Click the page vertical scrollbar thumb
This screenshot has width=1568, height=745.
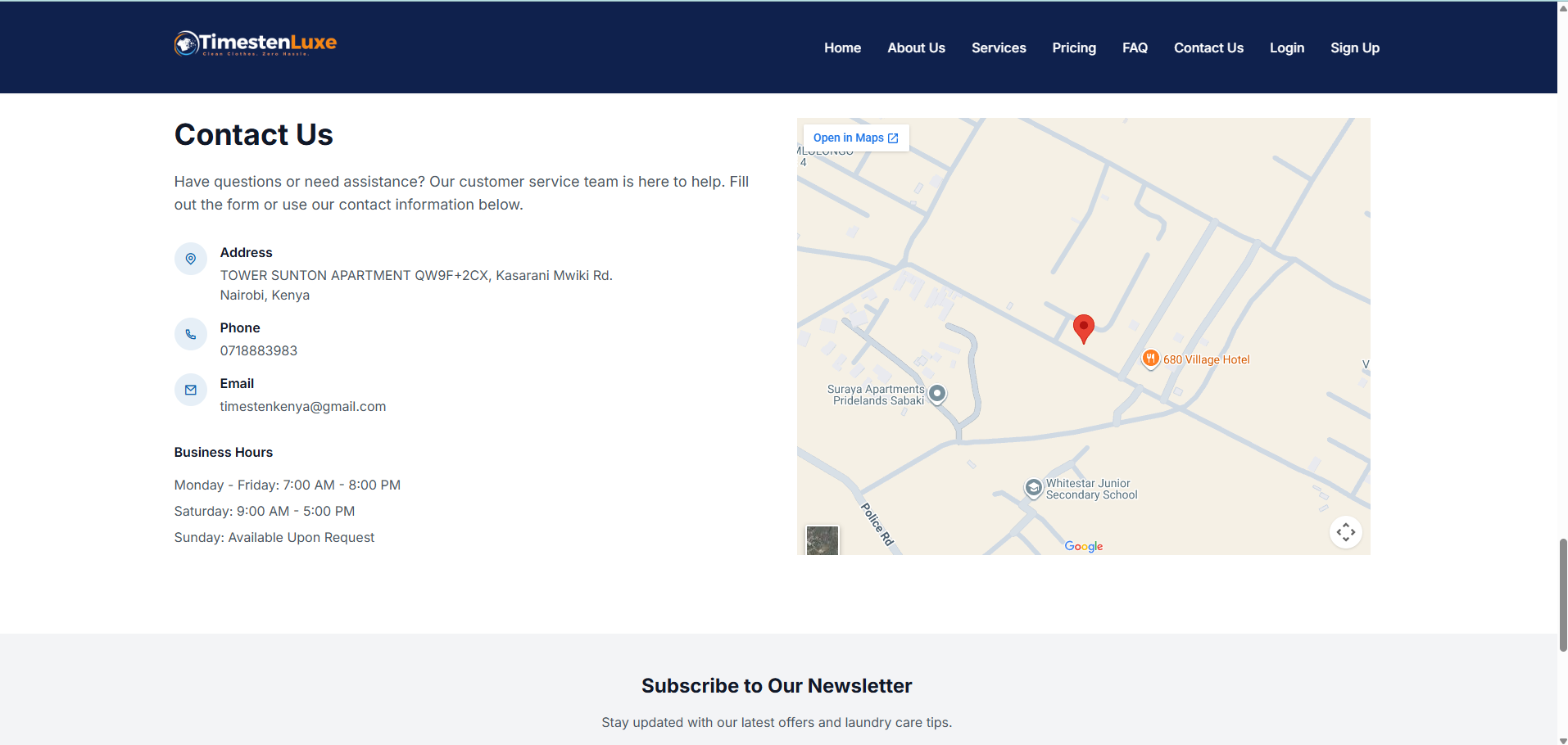tap(1562, 595)
